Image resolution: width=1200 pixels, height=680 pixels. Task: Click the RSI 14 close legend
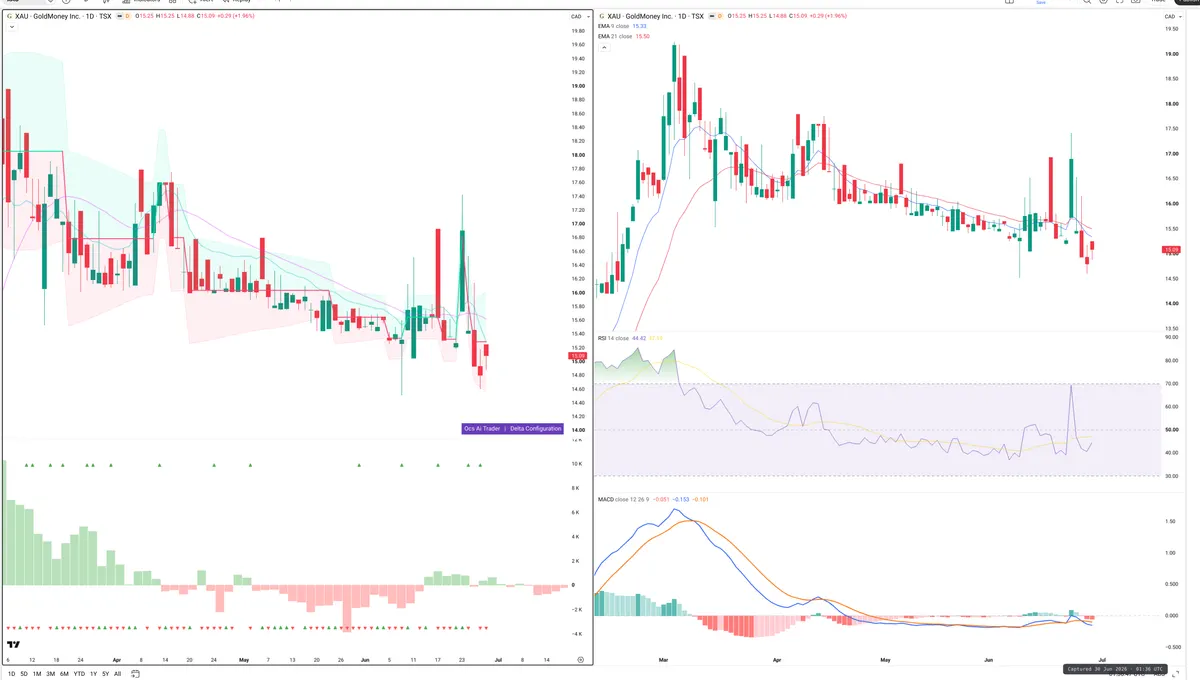pyautogui.click(x=614, y=338)
